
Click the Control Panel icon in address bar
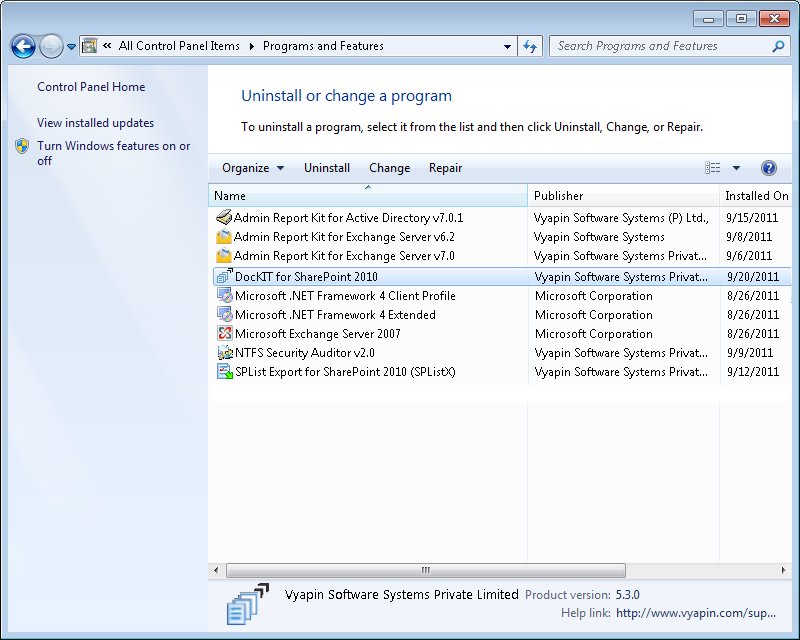(x=90, y=46)
